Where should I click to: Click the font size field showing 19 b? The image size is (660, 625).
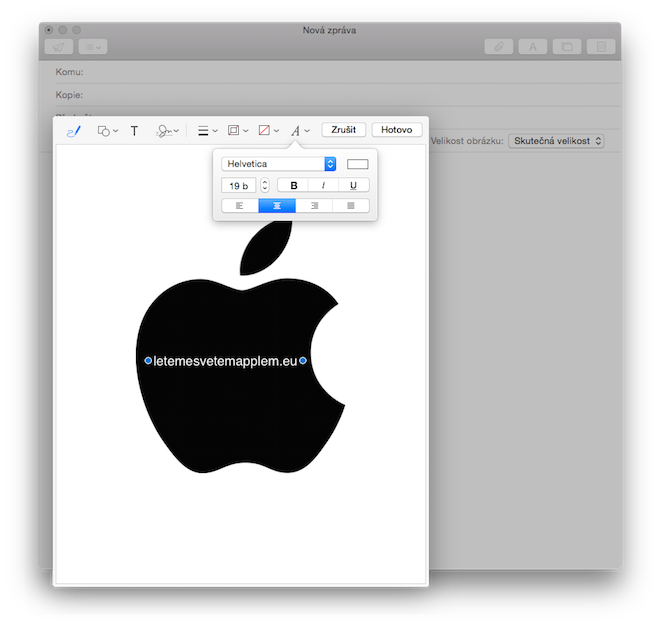(x=239, y=185)
